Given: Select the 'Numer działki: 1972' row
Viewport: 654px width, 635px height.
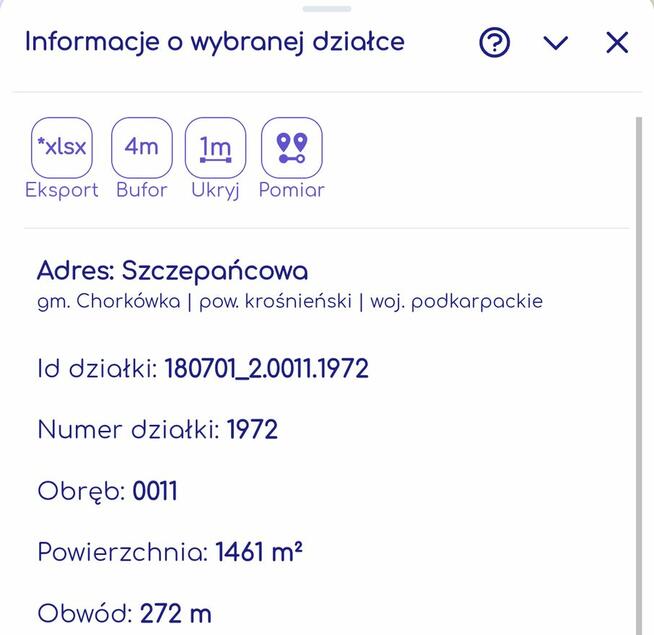Looking at the screenshot, I should [x=158, y=430].
